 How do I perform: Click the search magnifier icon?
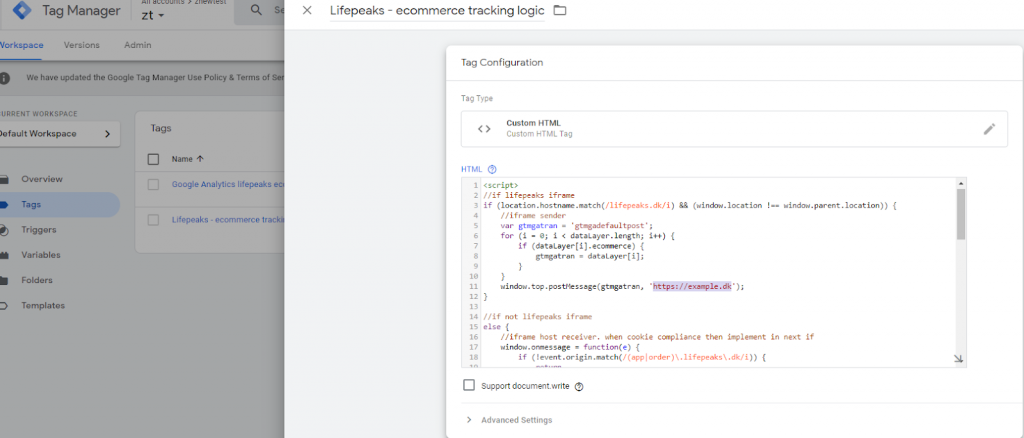[257, 11]
